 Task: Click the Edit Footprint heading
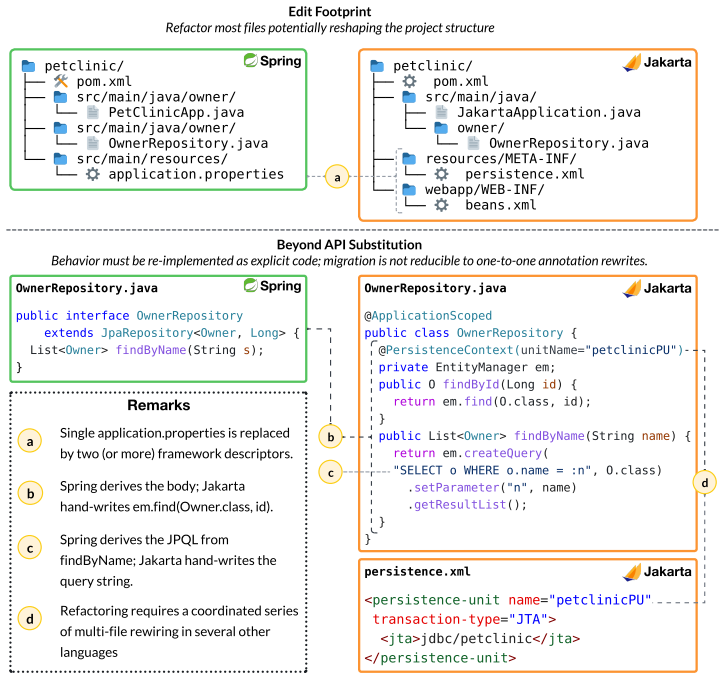click(330, 12)
